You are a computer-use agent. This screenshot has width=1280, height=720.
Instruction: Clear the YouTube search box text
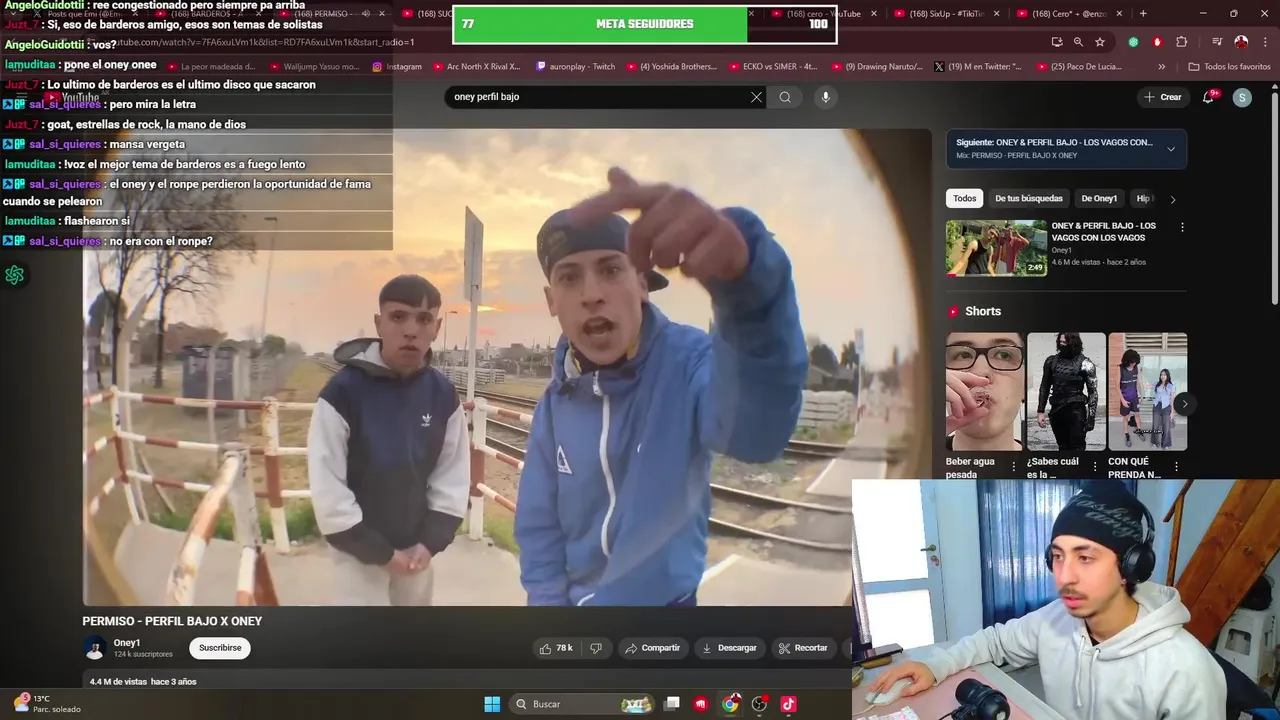click(756, 97)
